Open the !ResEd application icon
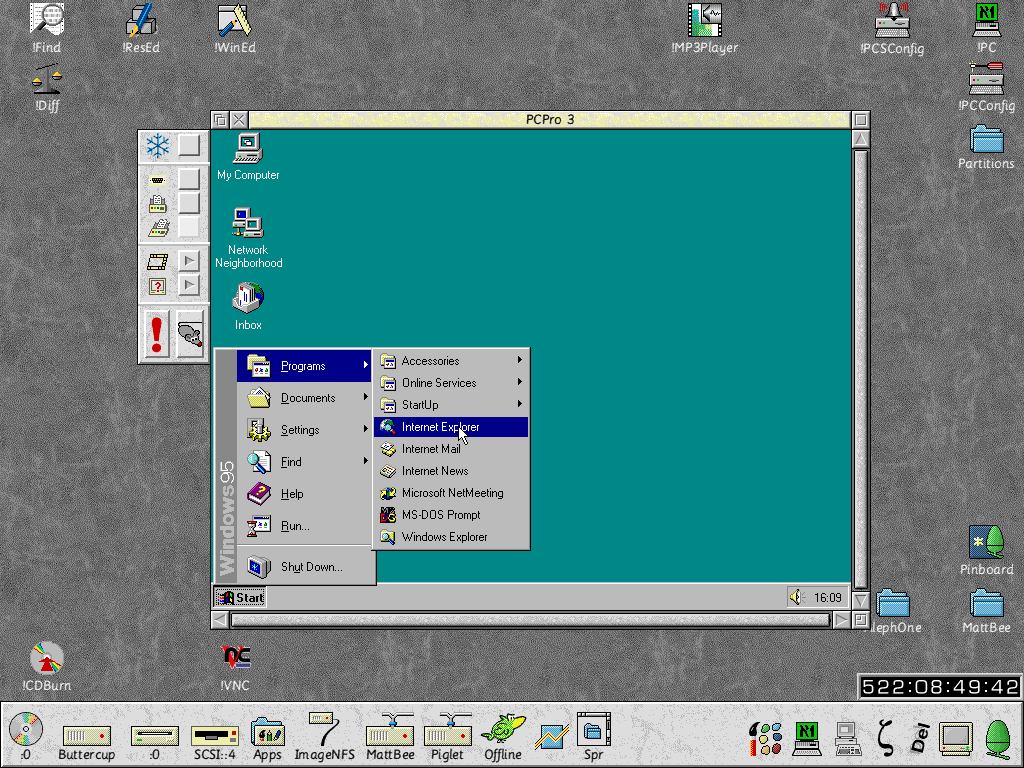 (x=141, y=29)
